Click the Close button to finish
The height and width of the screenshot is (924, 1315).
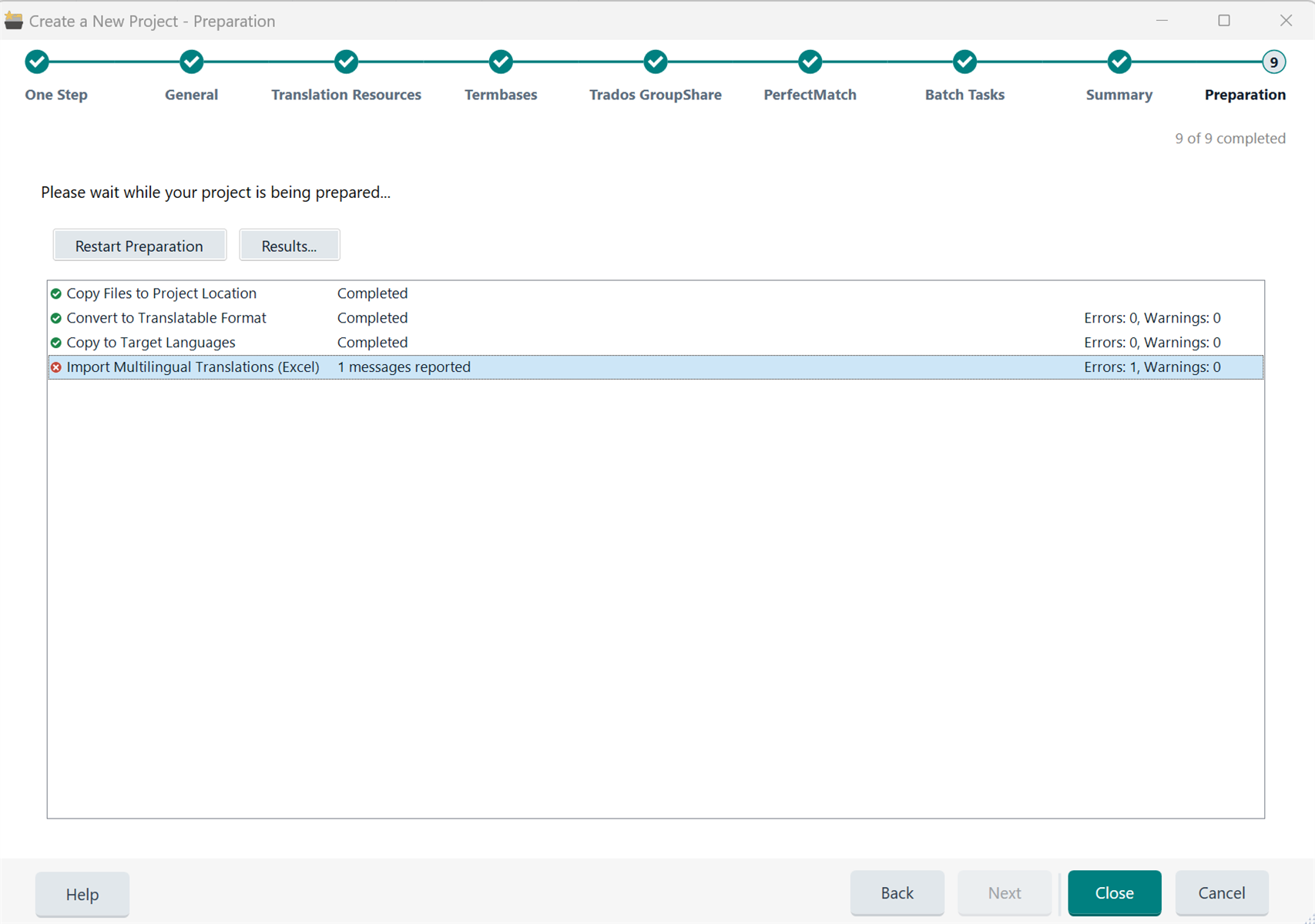[1114, 893]
